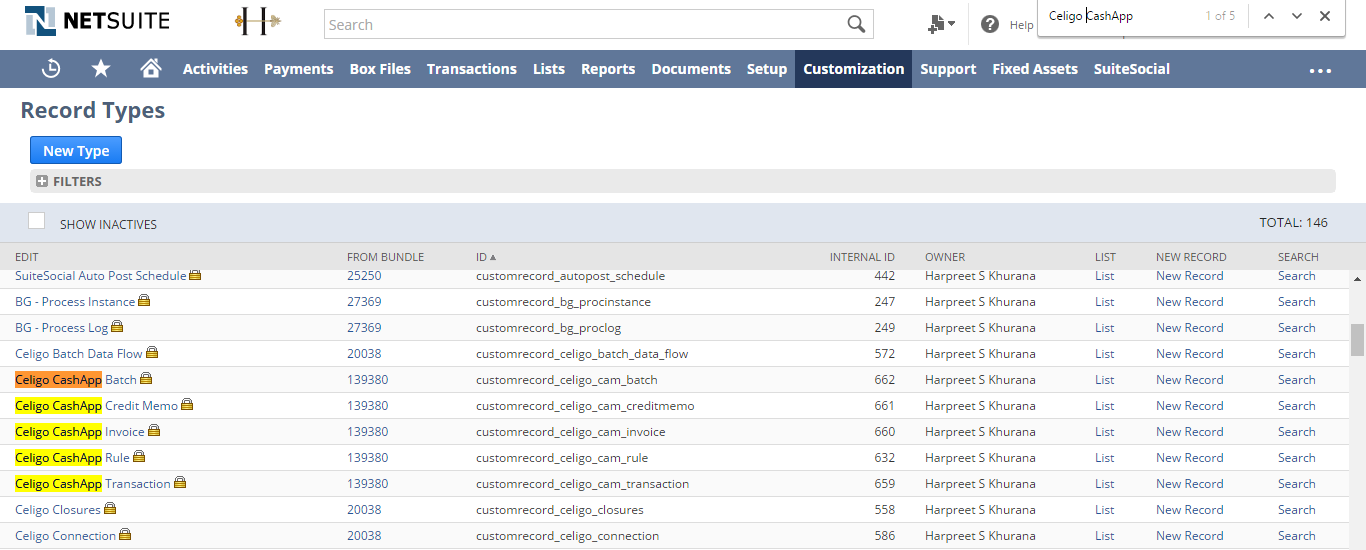
Task: Click the search magnifier icon
Action: pyautogui.click(x=856, y=24)
